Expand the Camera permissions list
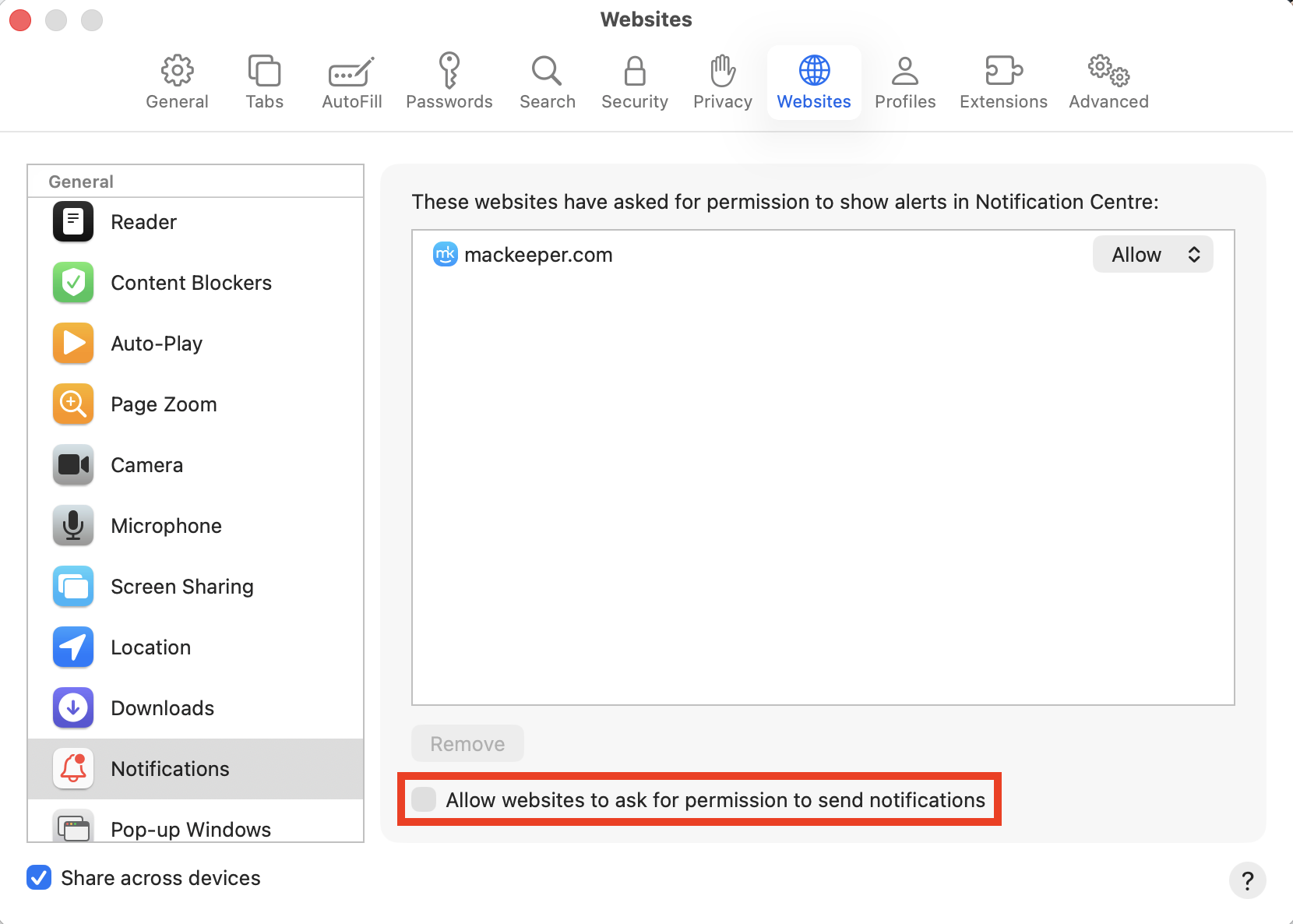The width and height of the screenshot is (1293, 924). pyautogui.click(x=146, y=464)
